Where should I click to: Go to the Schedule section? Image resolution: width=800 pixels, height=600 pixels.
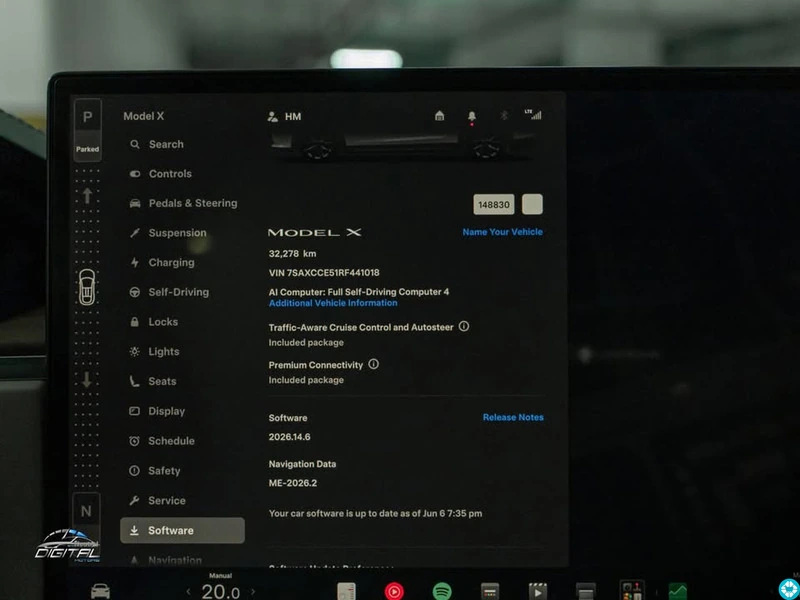(162, 441)
